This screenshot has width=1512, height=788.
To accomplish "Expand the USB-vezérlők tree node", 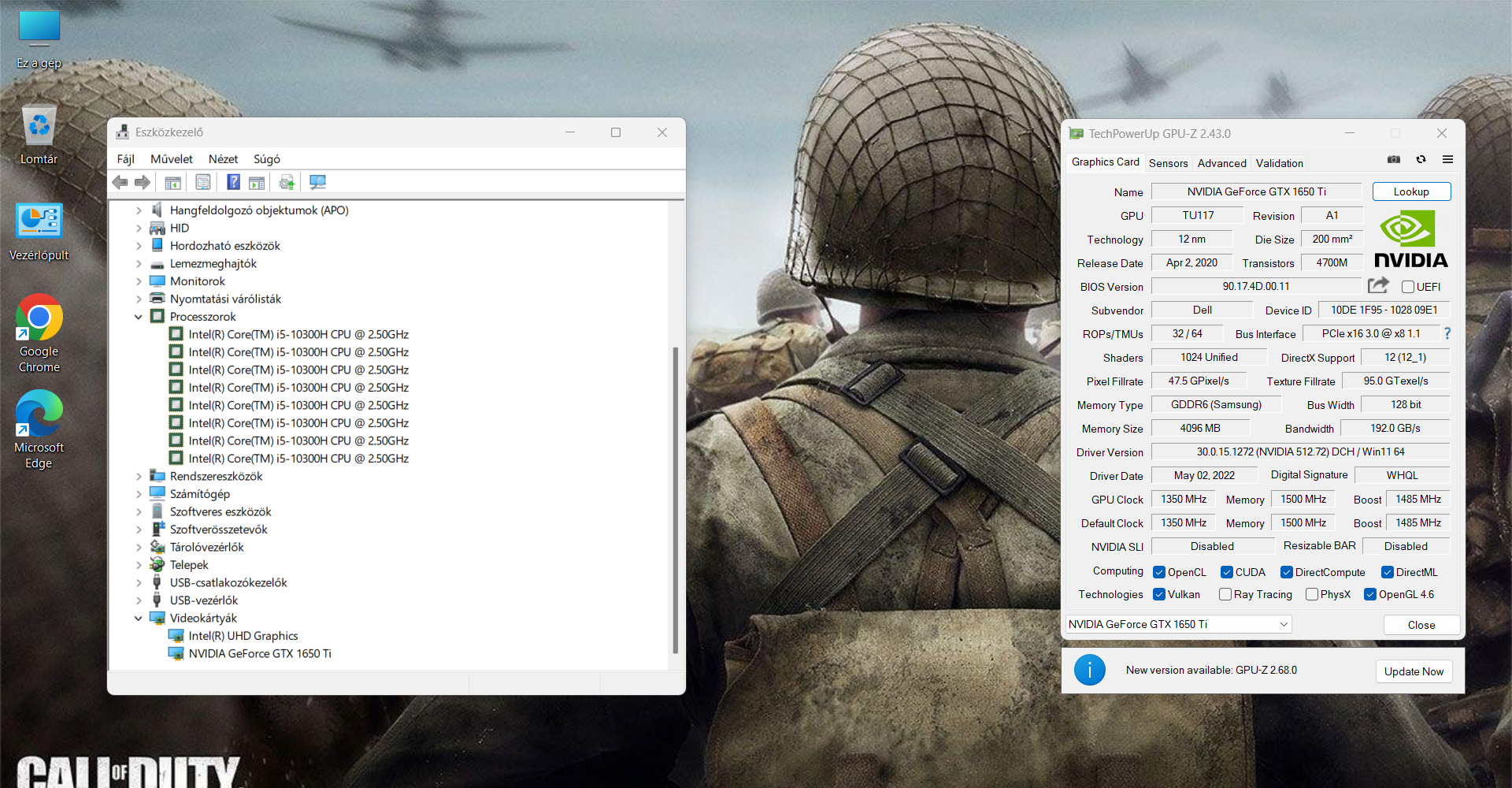I will pos(139,600).
